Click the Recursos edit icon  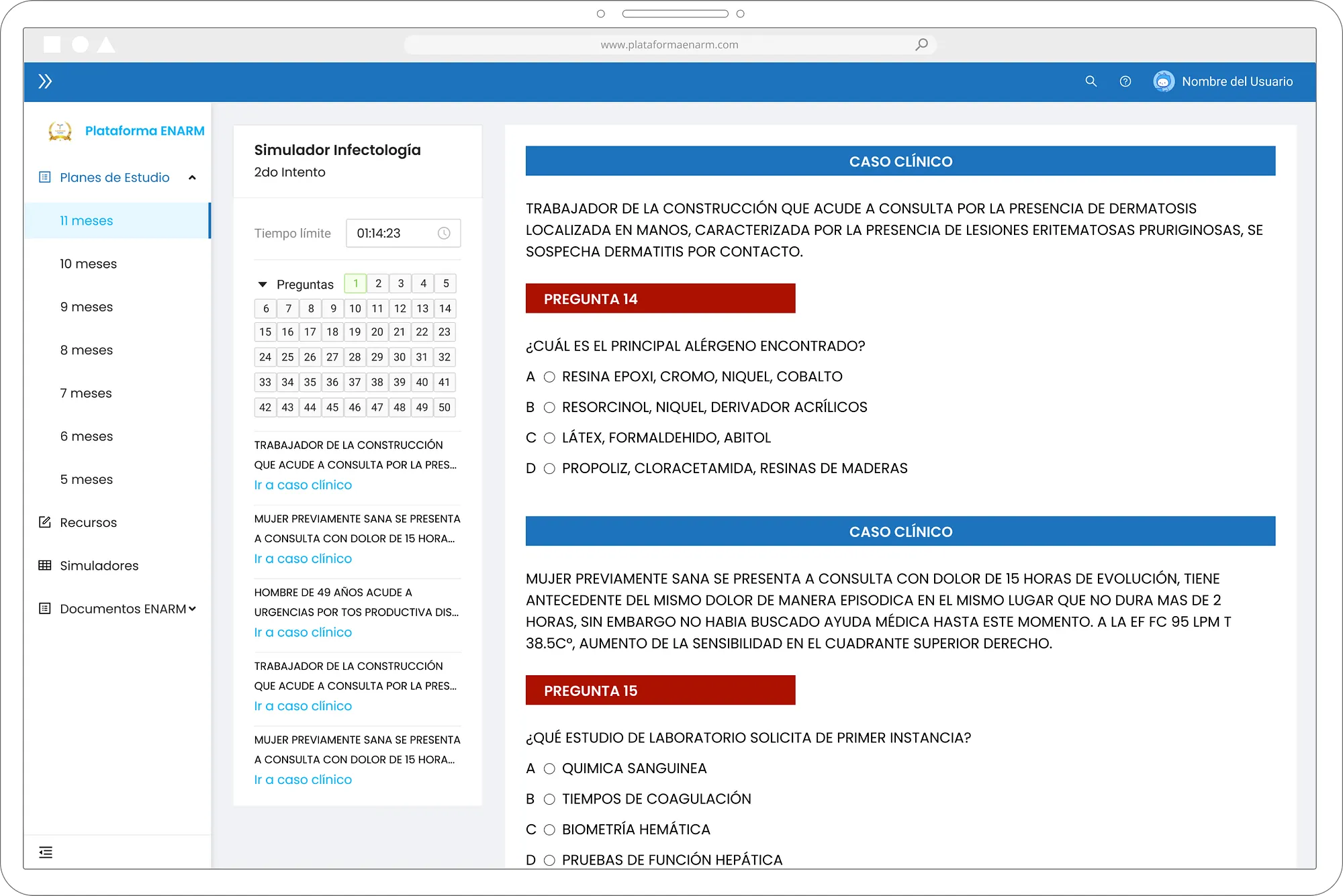pos(45,522)
